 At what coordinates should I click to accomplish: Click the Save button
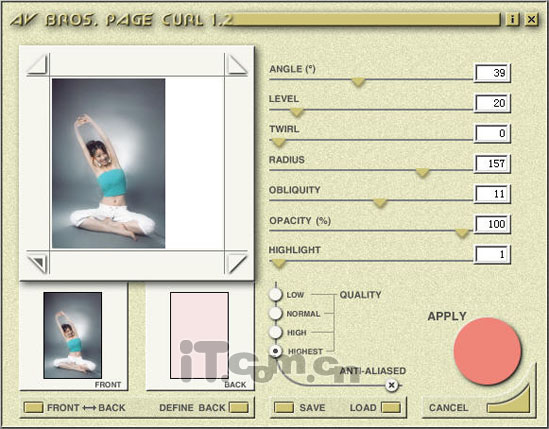[284, 408]
